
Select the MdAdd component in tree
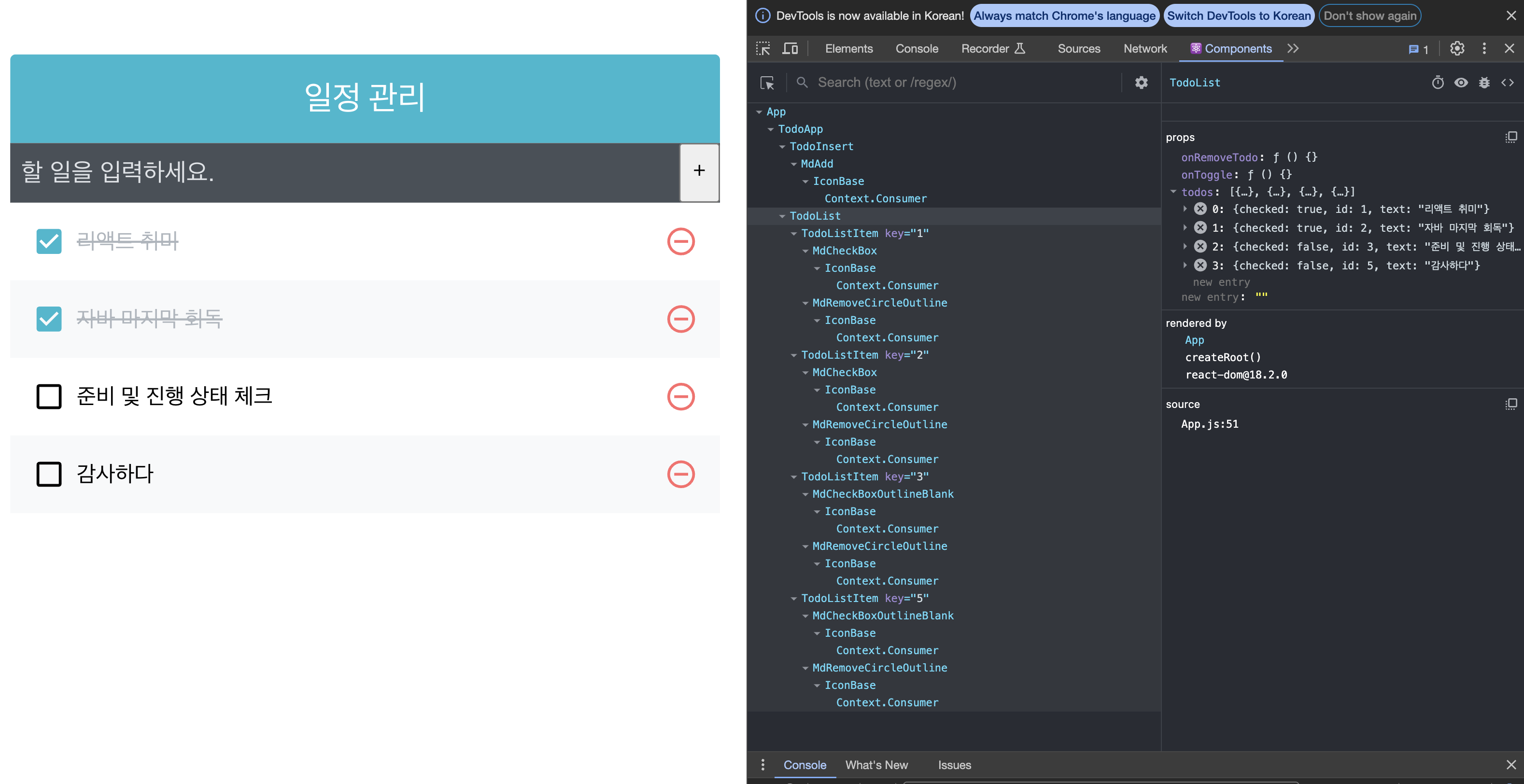817,164
